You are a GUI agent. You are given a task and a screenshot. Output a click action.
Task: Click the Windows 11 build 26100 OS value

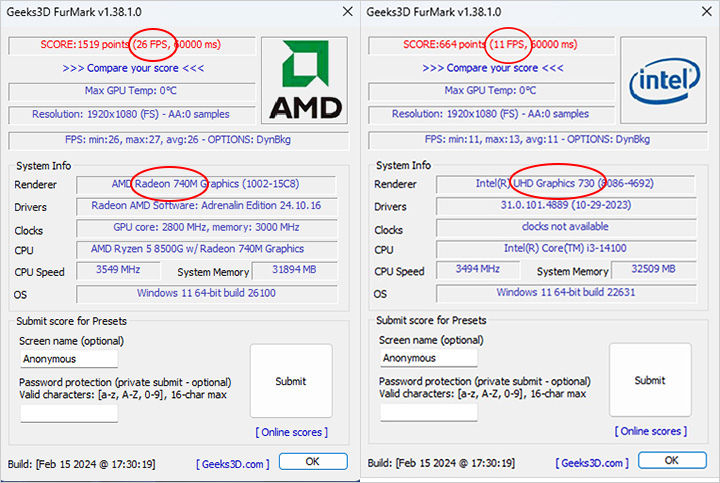point(206,293)
